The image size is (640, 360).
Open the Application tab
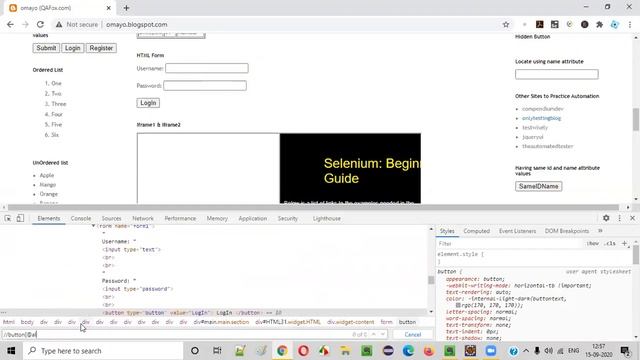pos(253,218)
